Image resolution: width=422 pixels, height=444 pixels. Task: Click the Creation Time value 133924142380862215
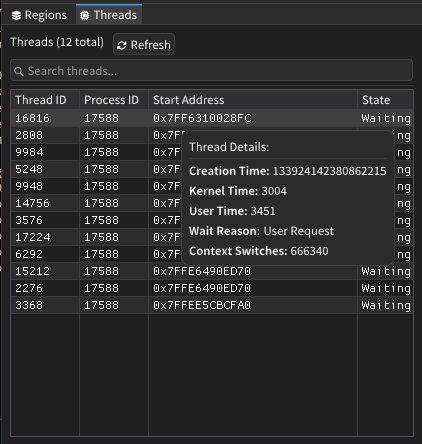click(330, 171)
